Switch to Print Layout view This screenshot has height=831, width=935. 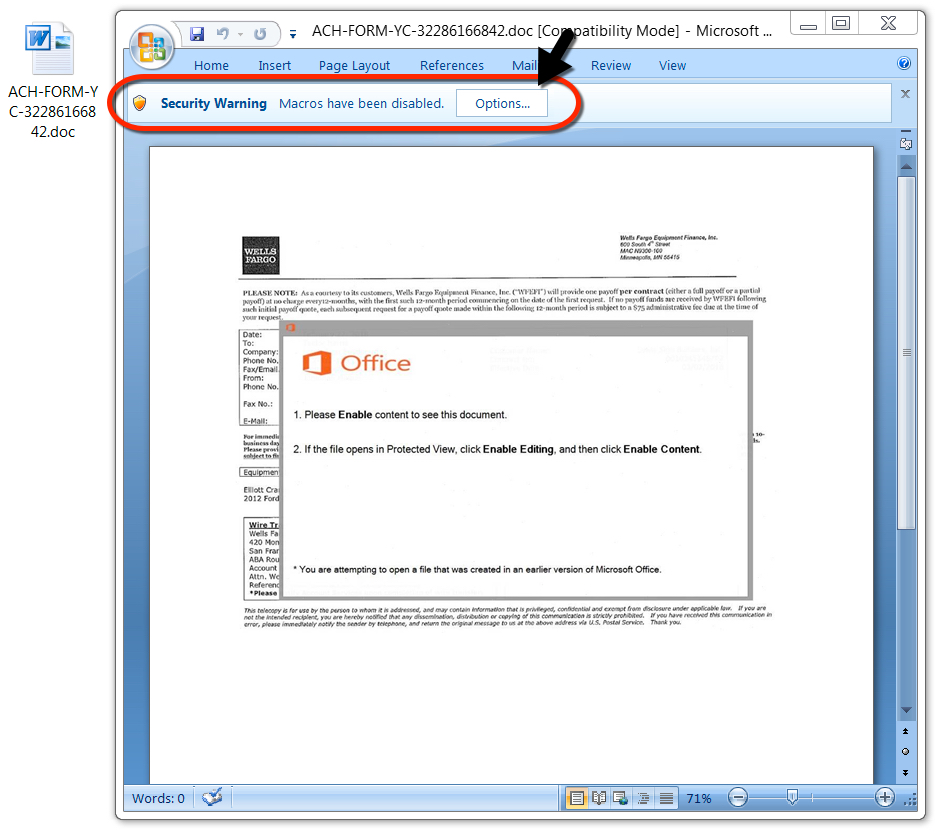coord(576,798)
